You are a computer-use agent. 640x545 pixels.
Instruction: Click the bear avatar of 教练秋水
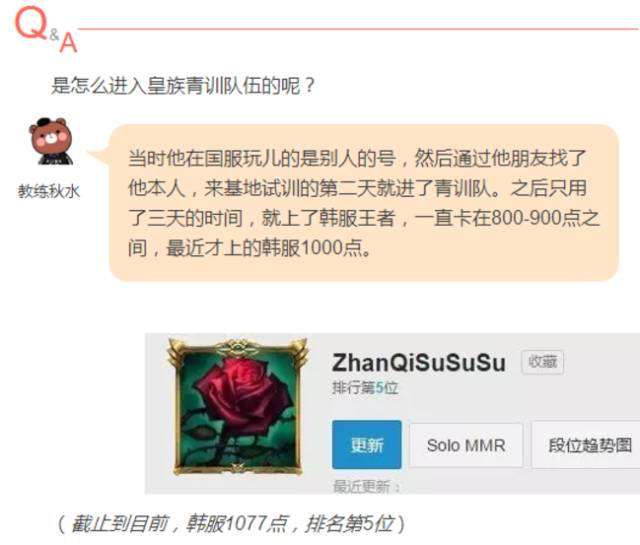(x=51, y=141)
